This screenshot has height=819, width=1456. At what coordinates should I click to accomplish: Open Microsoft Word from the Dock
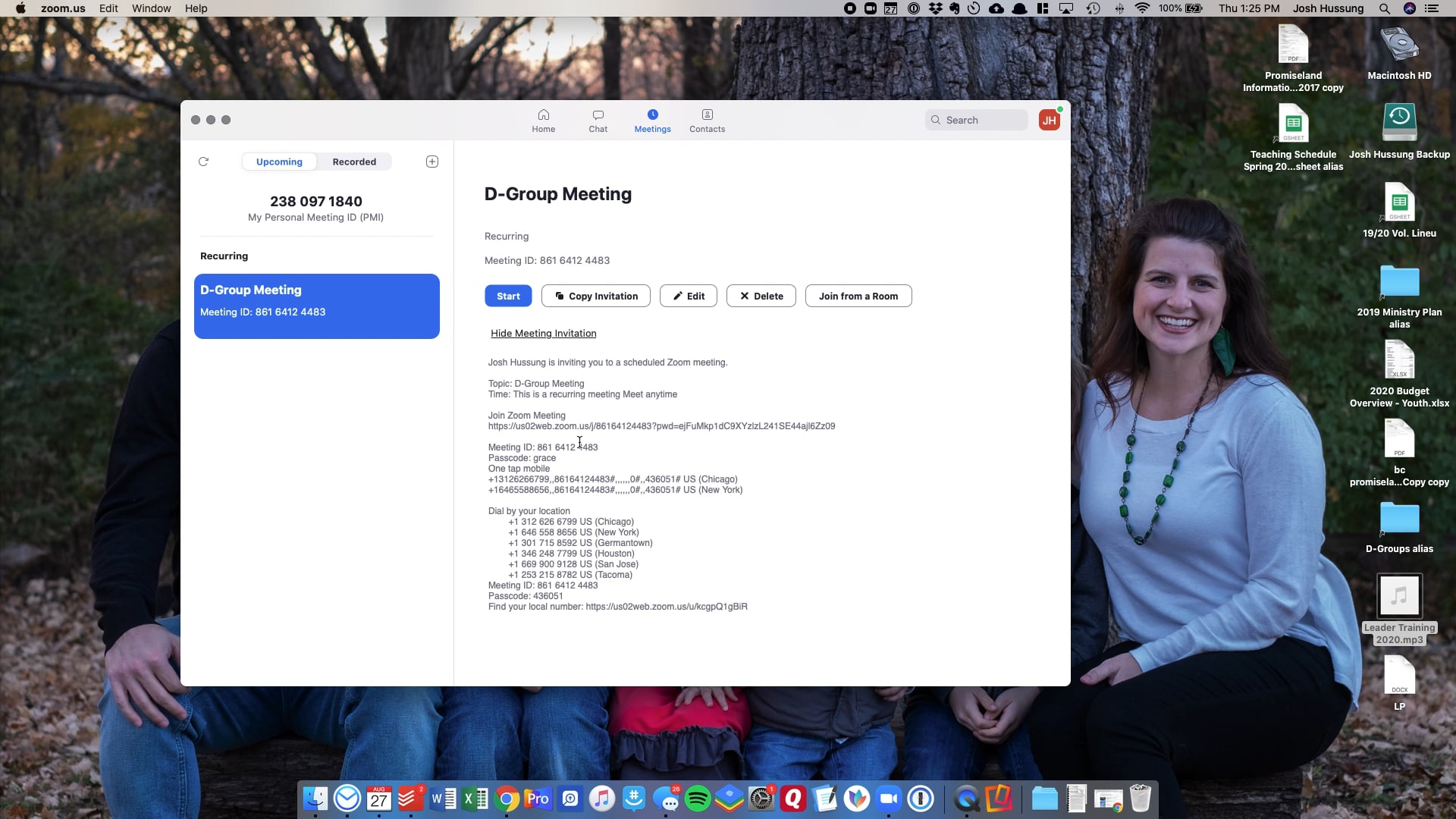coord(443,799)
